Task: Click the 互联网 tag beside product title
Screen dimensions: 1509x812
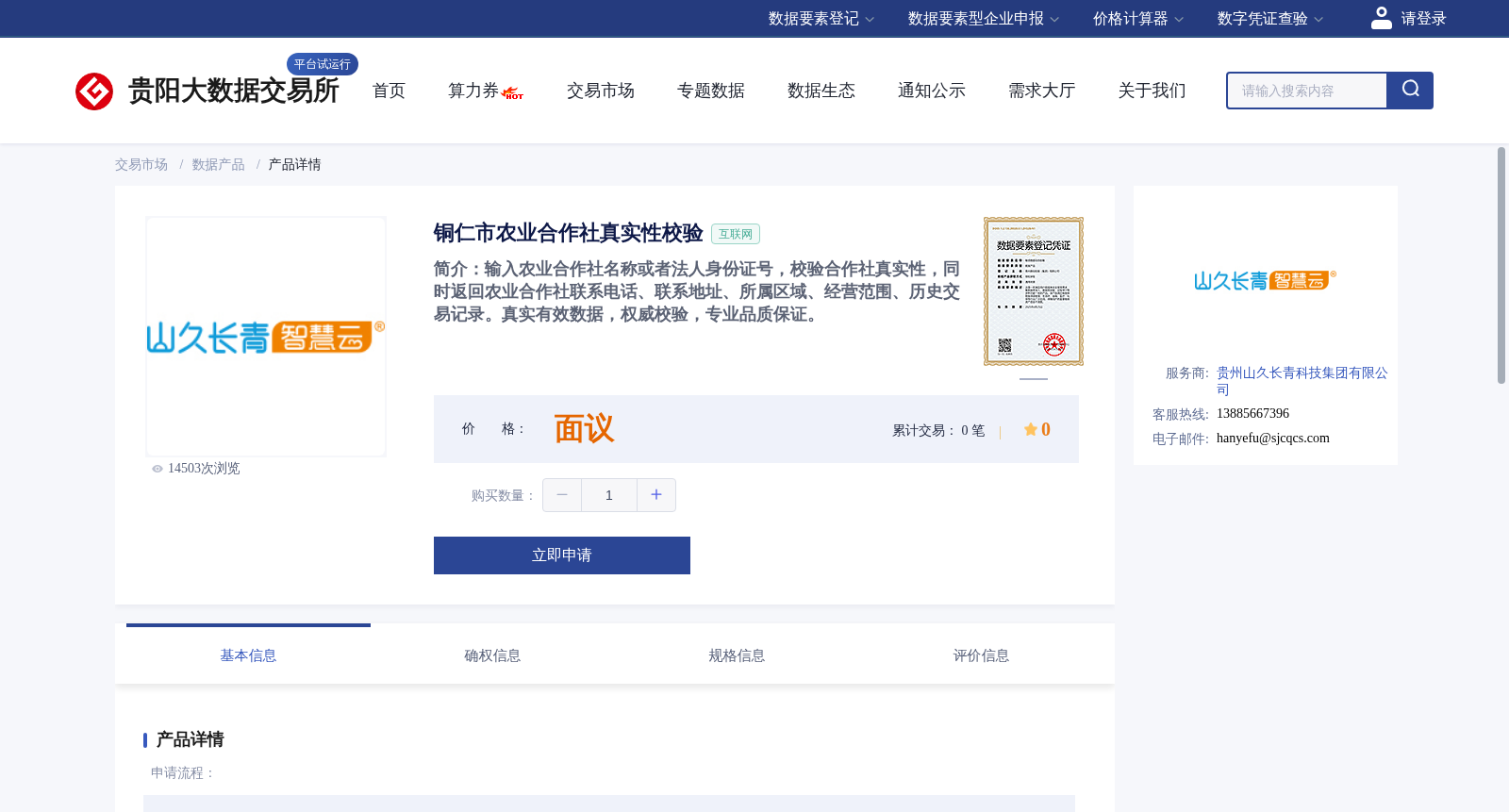Action: coord(736,234)
